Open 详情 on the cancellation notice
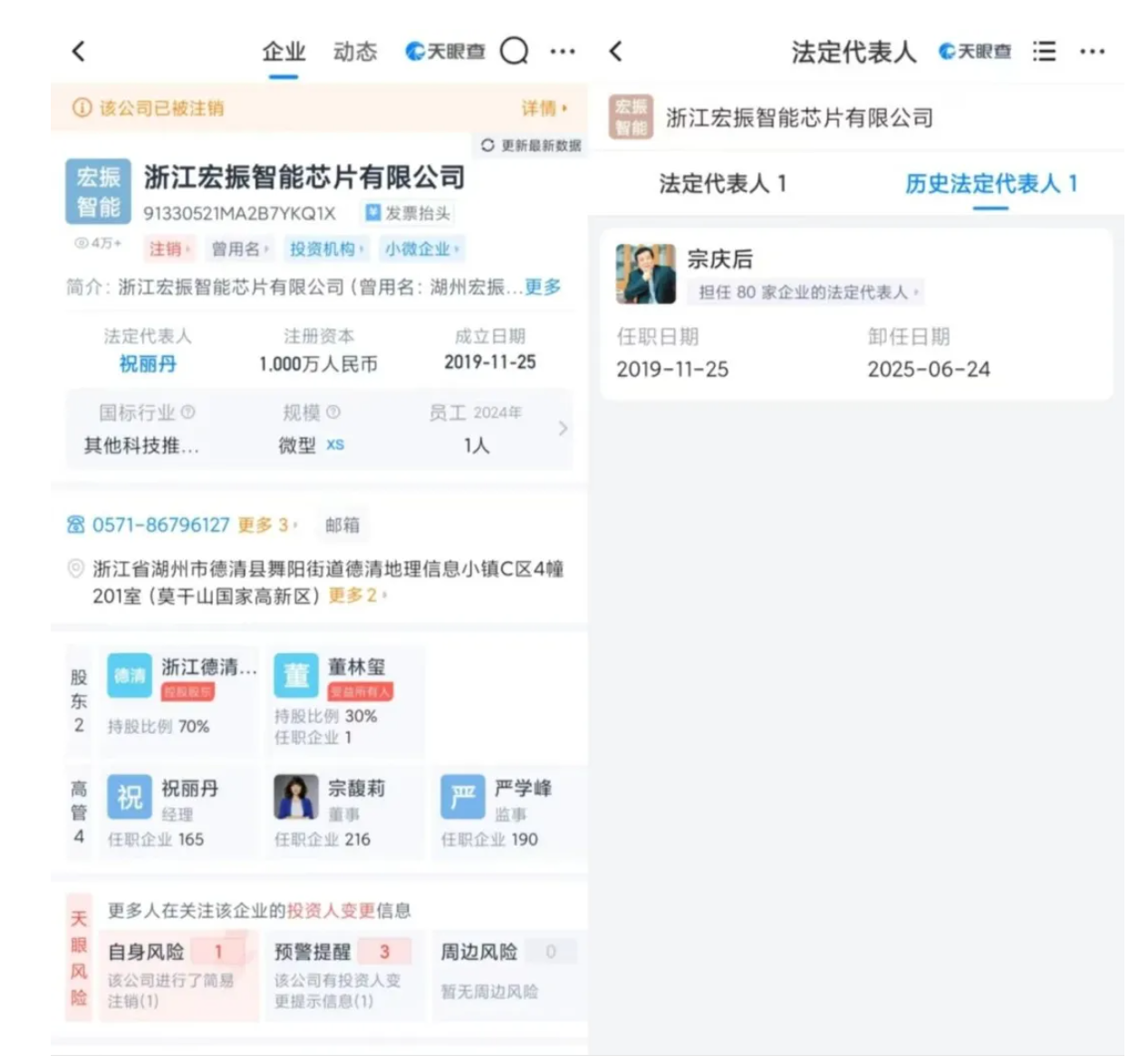1138x1064 pixels. 545,108
